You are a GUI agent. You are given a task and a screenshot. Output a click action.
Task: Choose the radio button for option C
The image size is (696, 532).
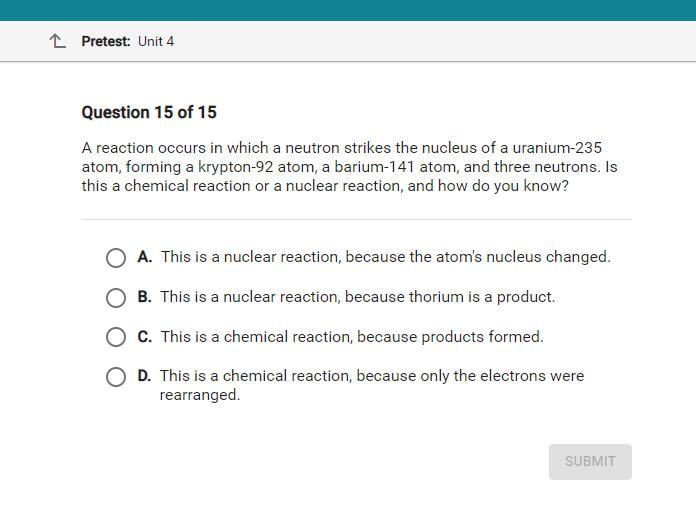(116, 337)
